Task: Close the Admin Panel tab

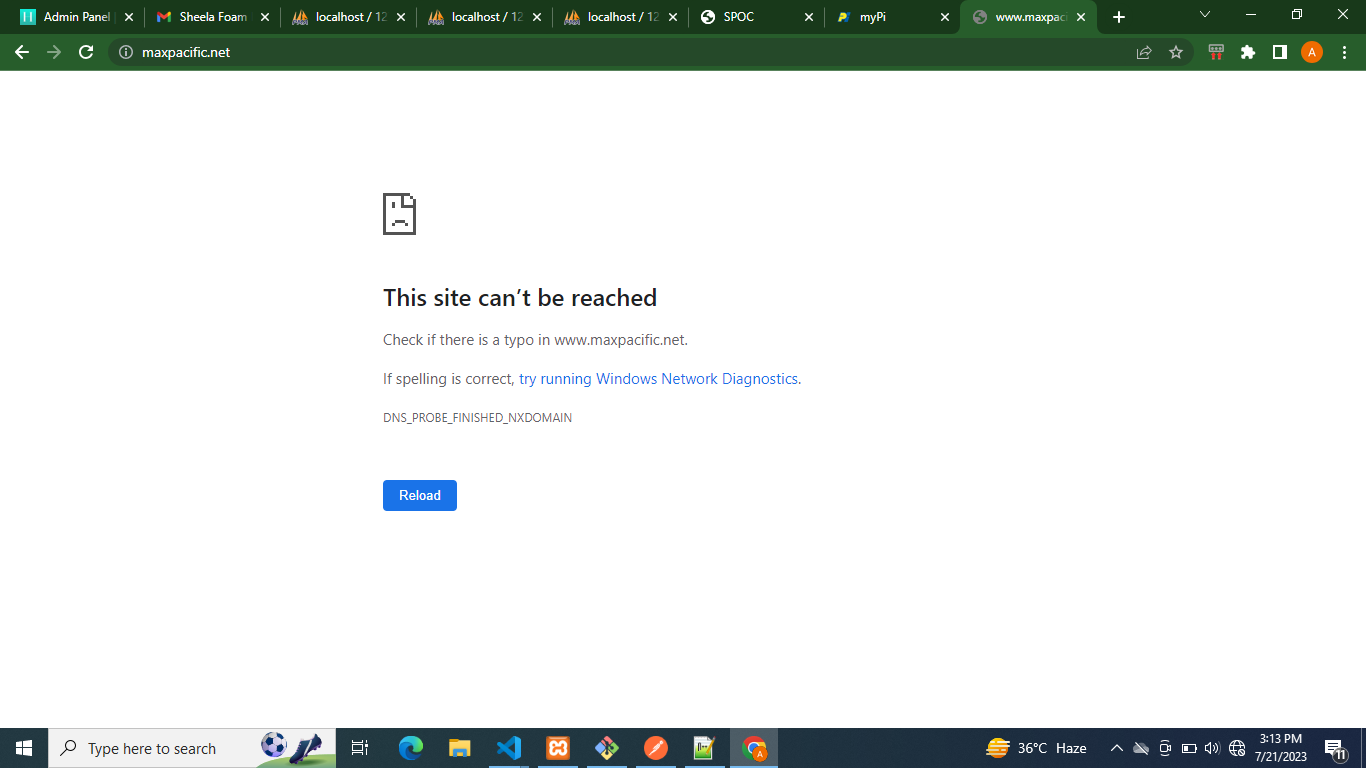Action: tap(128, 17)
